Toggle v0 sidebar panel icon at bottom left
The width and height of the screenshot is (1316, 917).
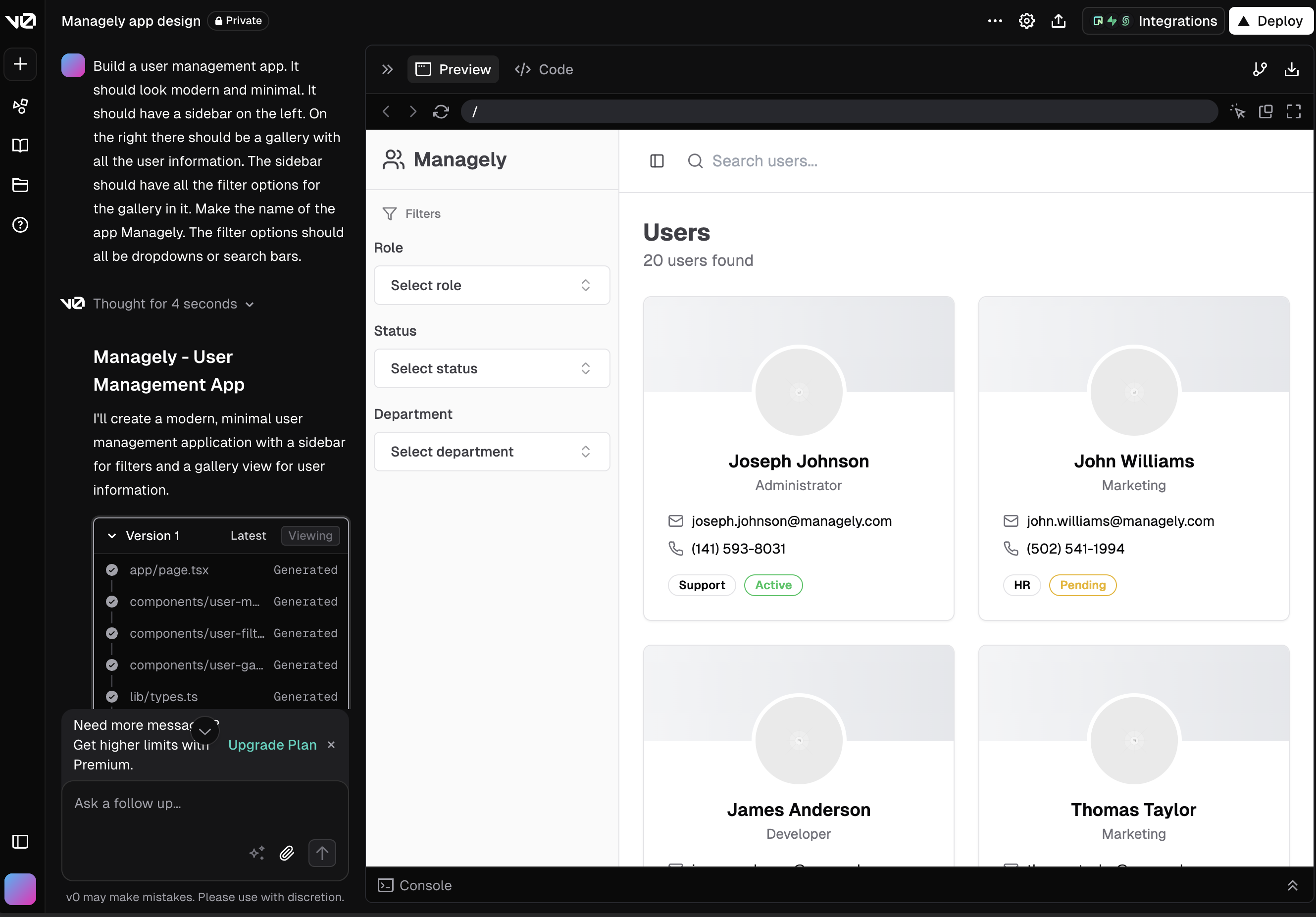[x=20, y=841]
